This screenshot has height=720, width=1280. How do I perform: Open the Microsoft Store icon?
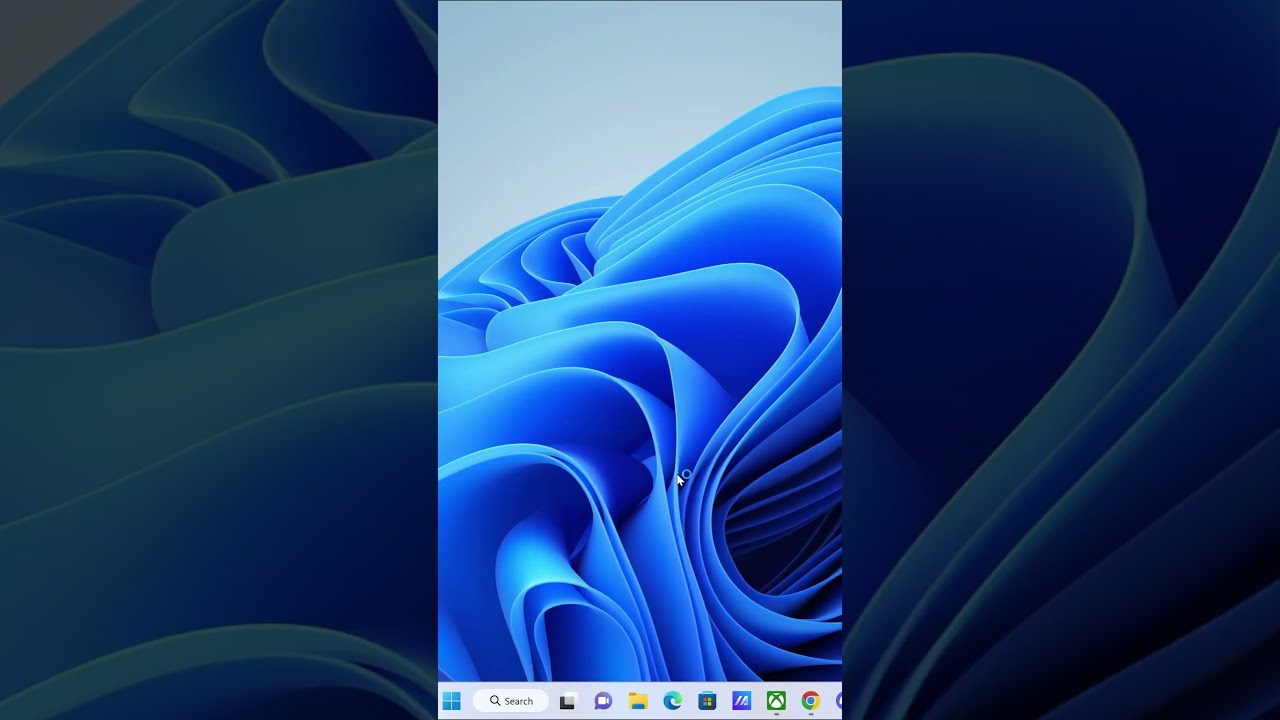(x=707, y=701)
